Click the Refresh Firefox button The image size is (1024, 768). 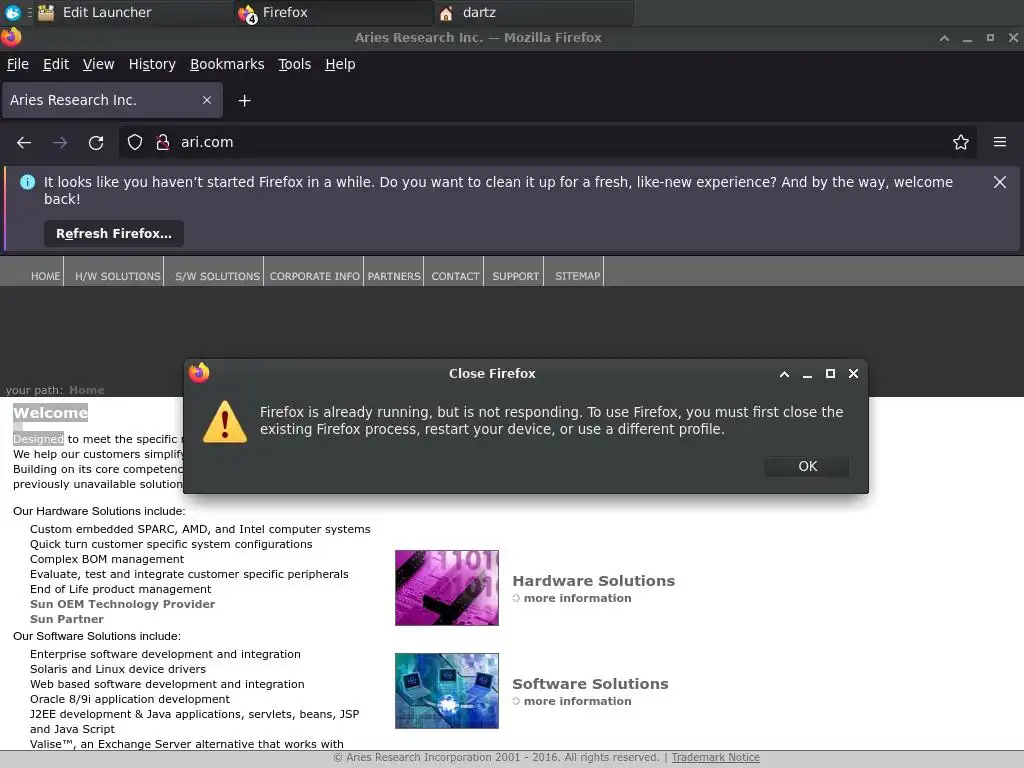pos(114,234)
